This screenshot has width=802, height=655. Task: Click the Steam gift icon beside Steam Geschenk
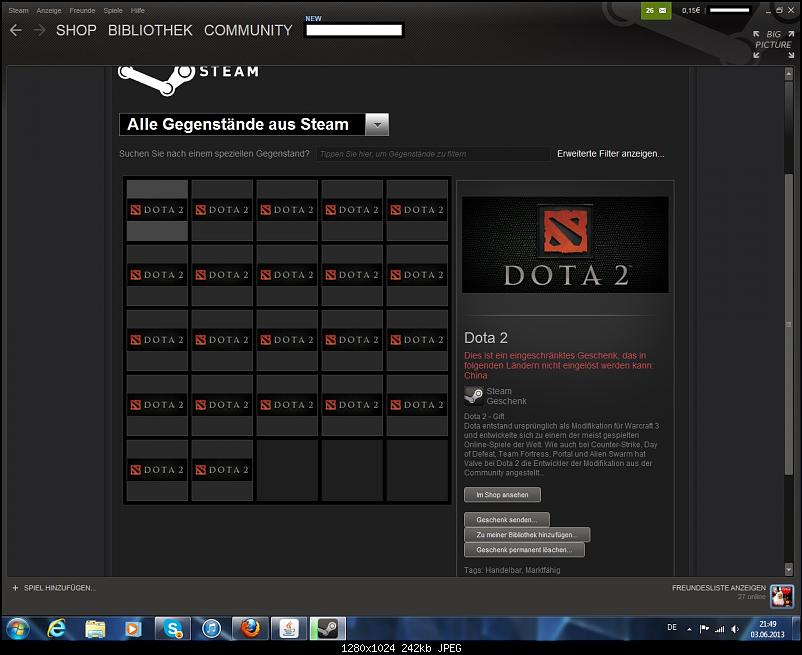click(474, 396)
